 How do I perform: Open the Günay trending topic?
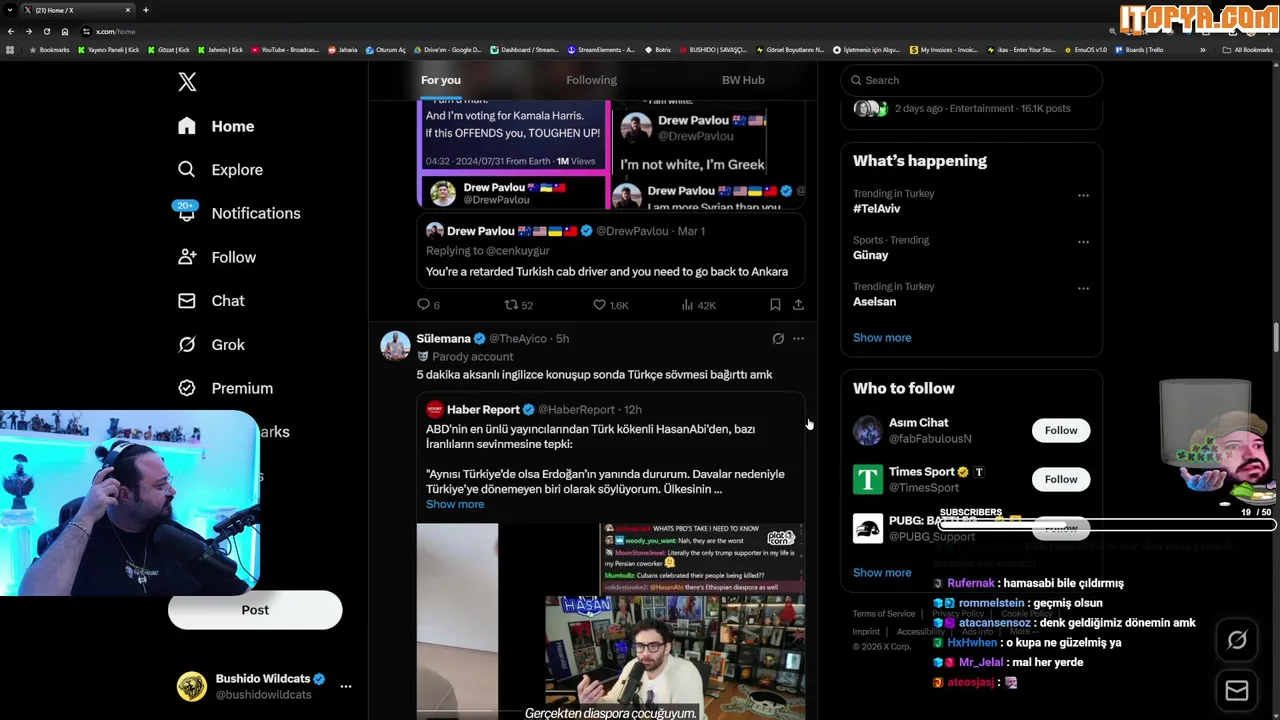[871, 255]
